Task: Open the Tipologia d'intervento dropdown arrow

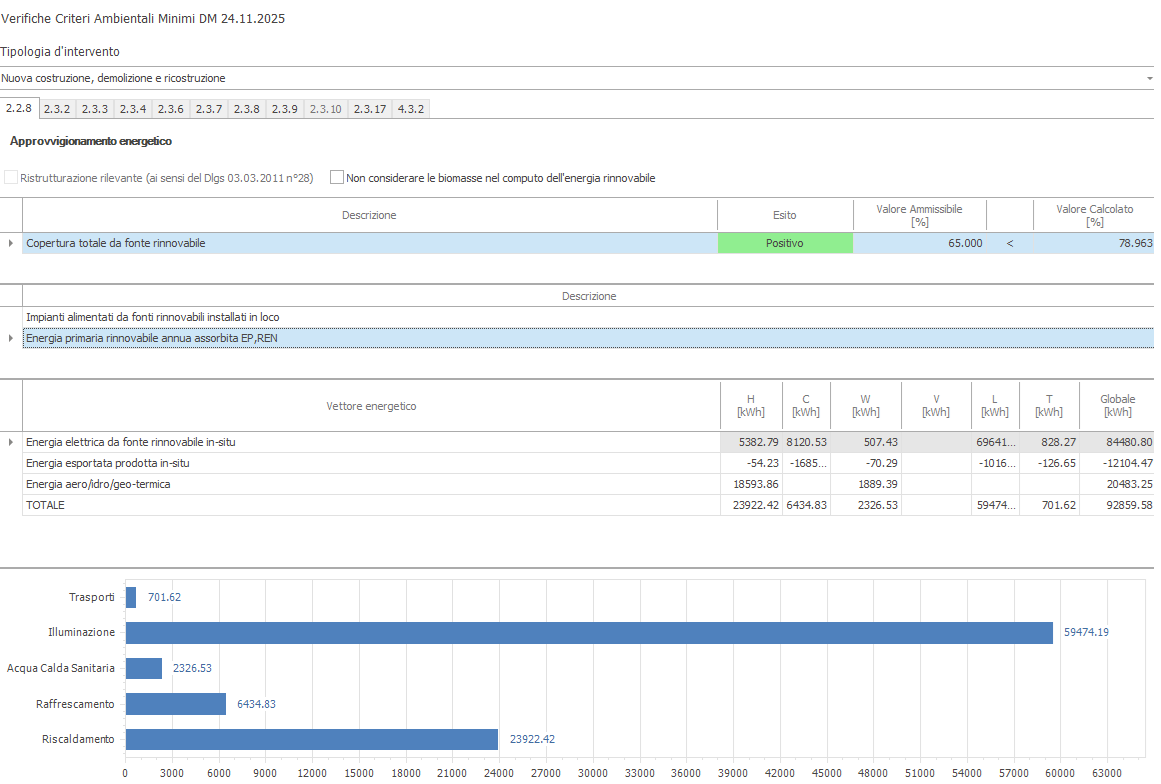Action: tap(1149, 78)
